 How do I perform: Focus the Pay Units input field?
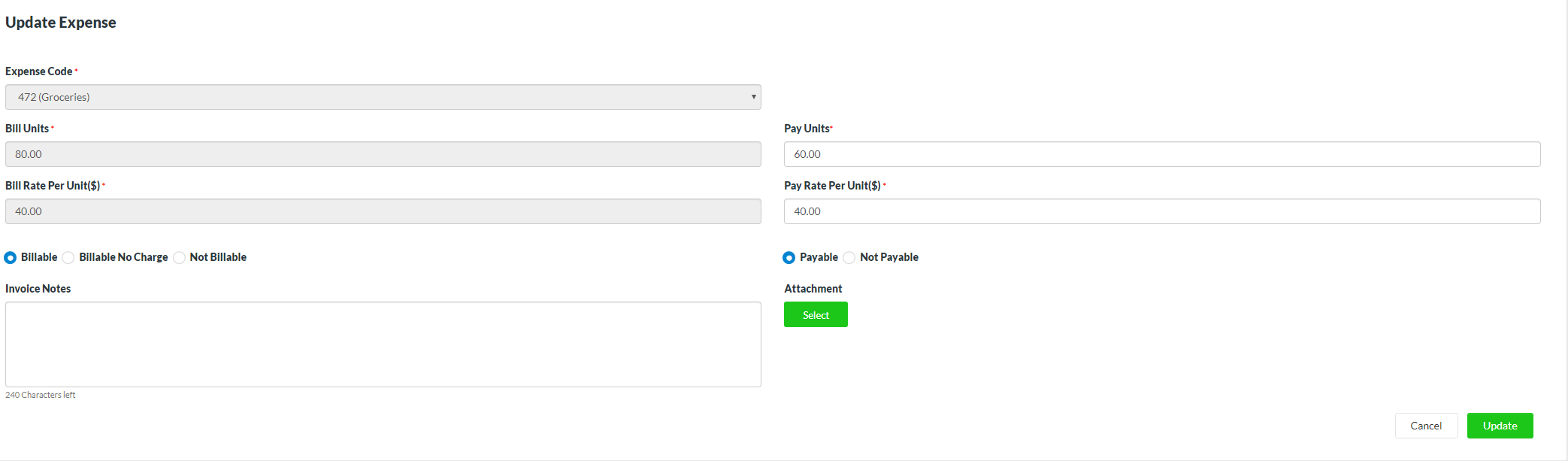pyautogui.click(x=1161, y=154)
